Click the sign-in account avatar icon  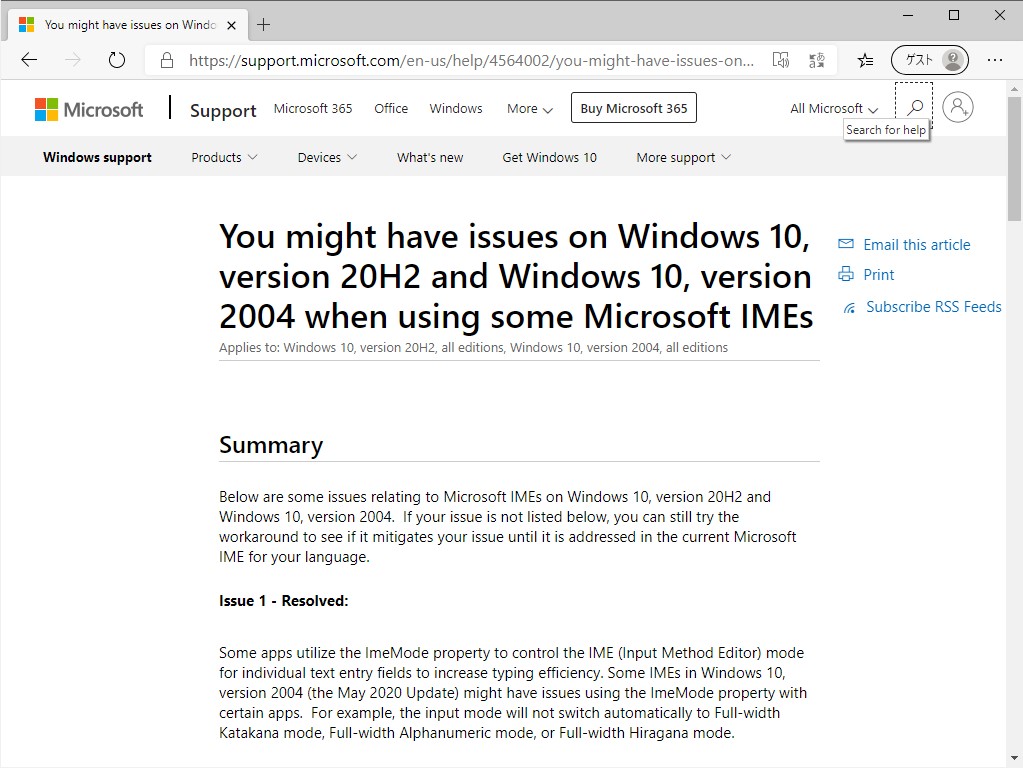(x=957, y=107)
